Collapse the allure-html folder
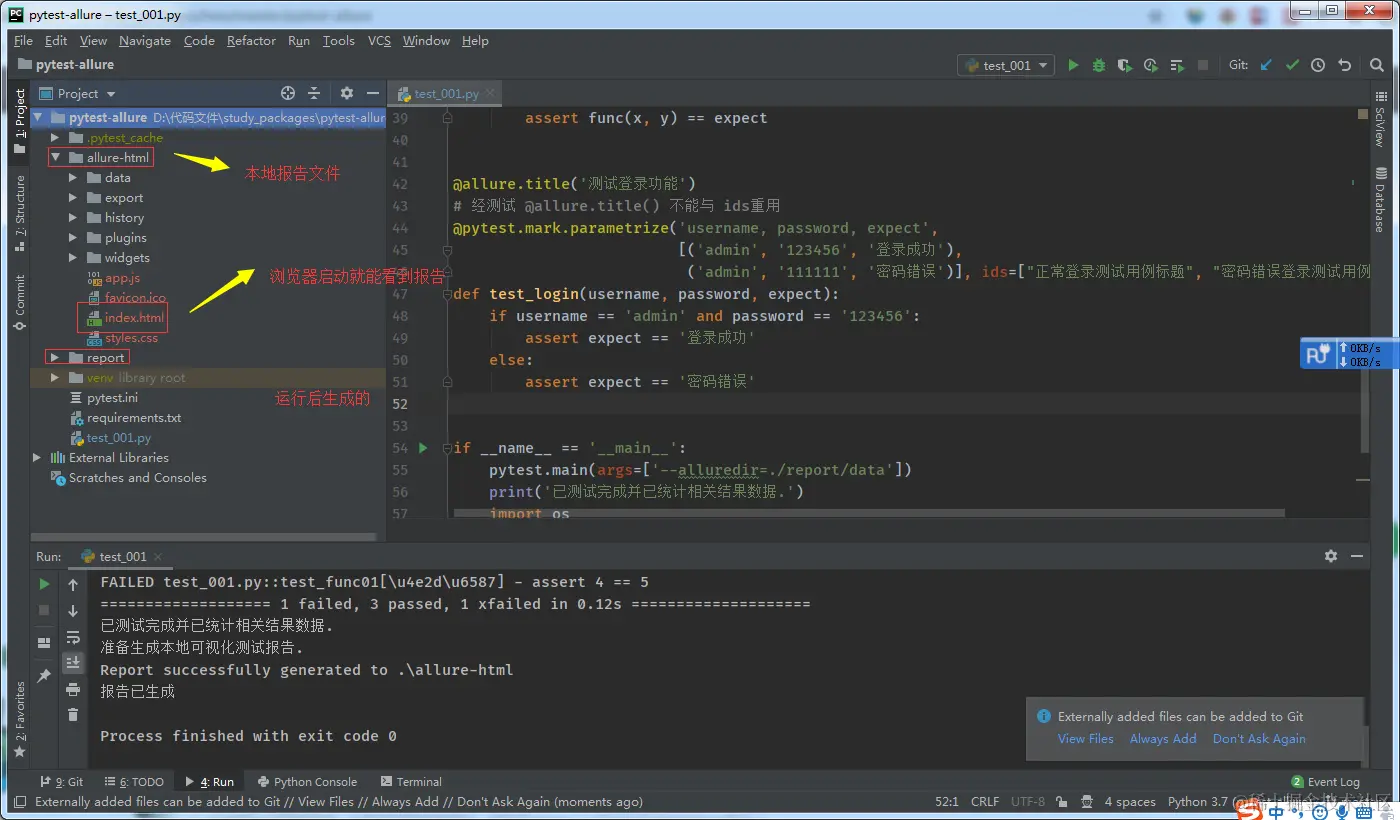This screenshot has height=820, width=1400. tap(56, 157)
